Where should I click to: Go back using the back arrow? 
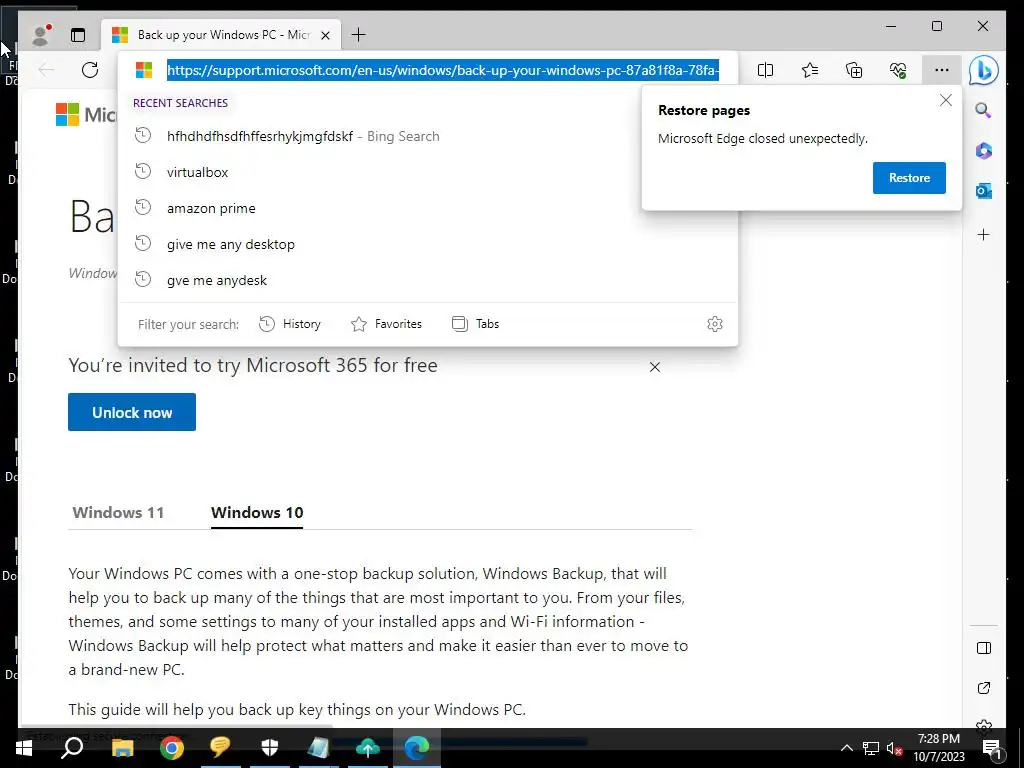click(46, 70)
